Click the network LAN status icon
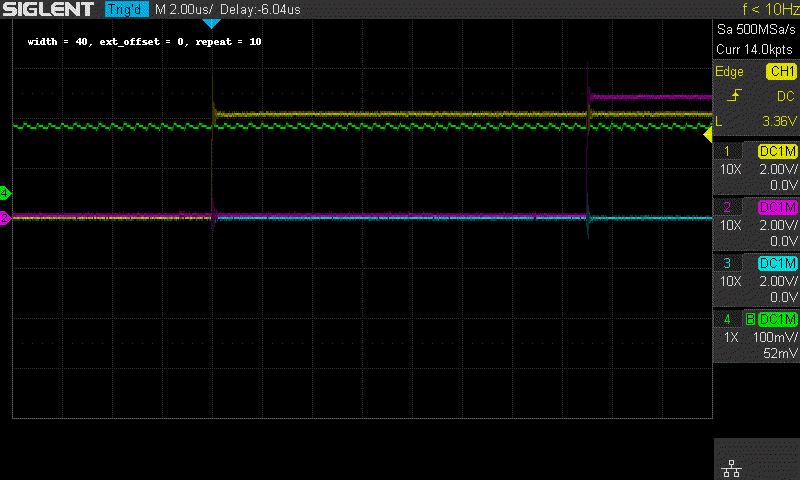Screen dimensions: 800x480 [x=732, y=468]
